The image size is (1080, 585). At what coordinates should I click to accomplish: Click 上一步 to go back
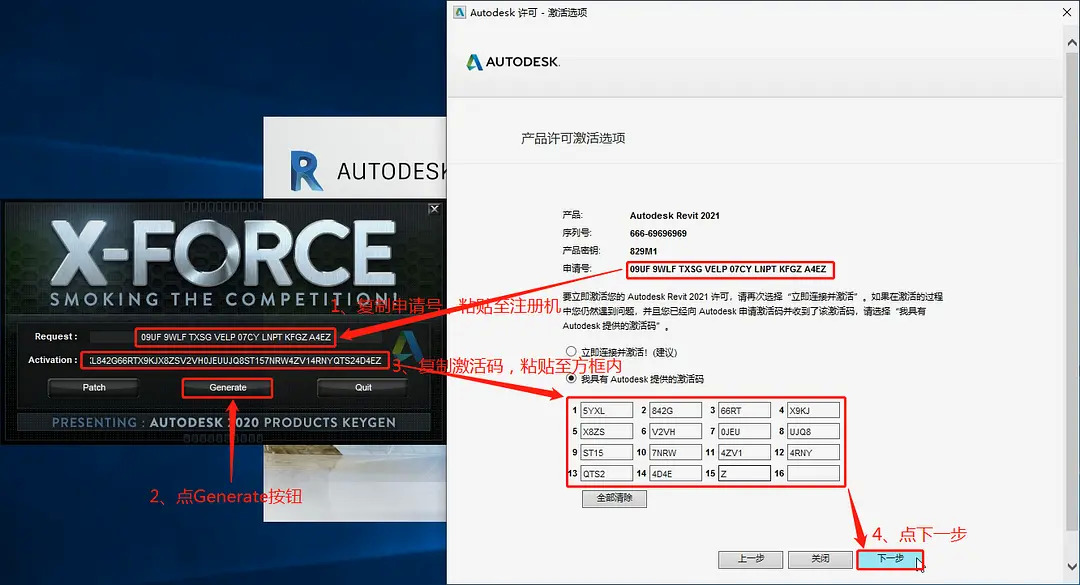749,559
